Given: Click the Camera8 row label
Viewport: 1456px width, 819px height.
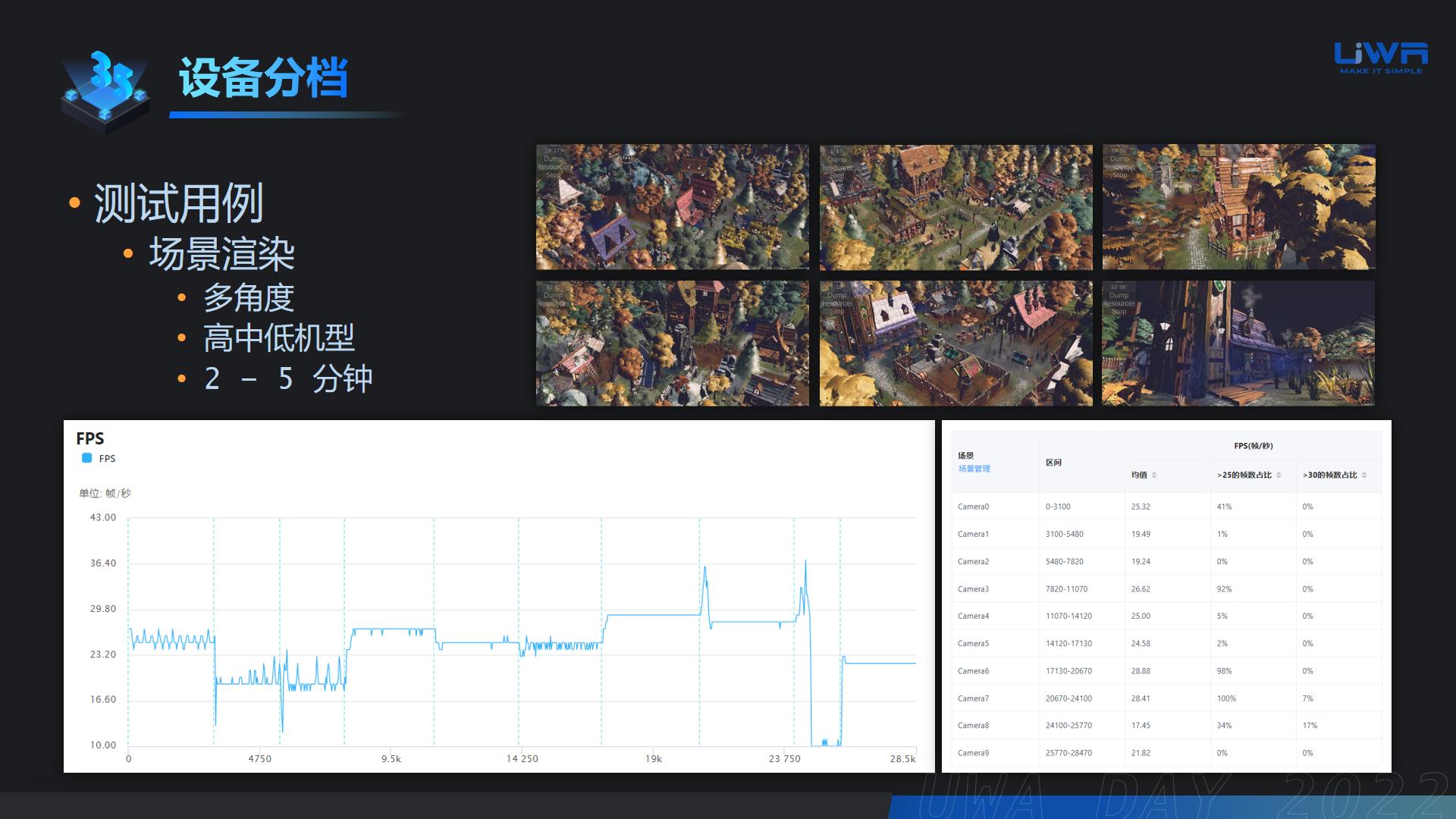Looking at the screenshot, I should click(973, 726).
